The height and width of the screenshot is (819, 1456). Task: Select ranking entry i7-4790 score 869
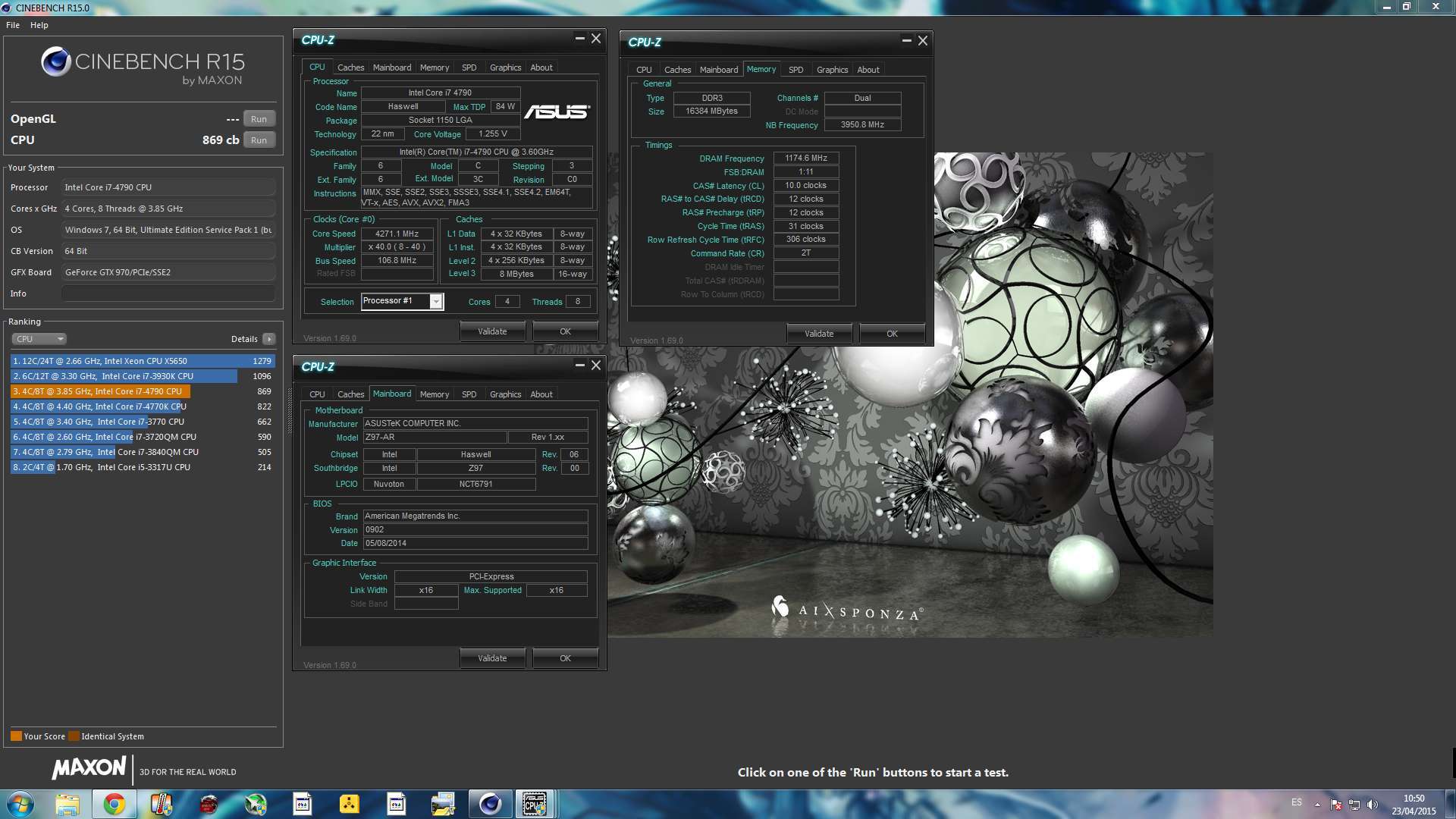(143, 391)
